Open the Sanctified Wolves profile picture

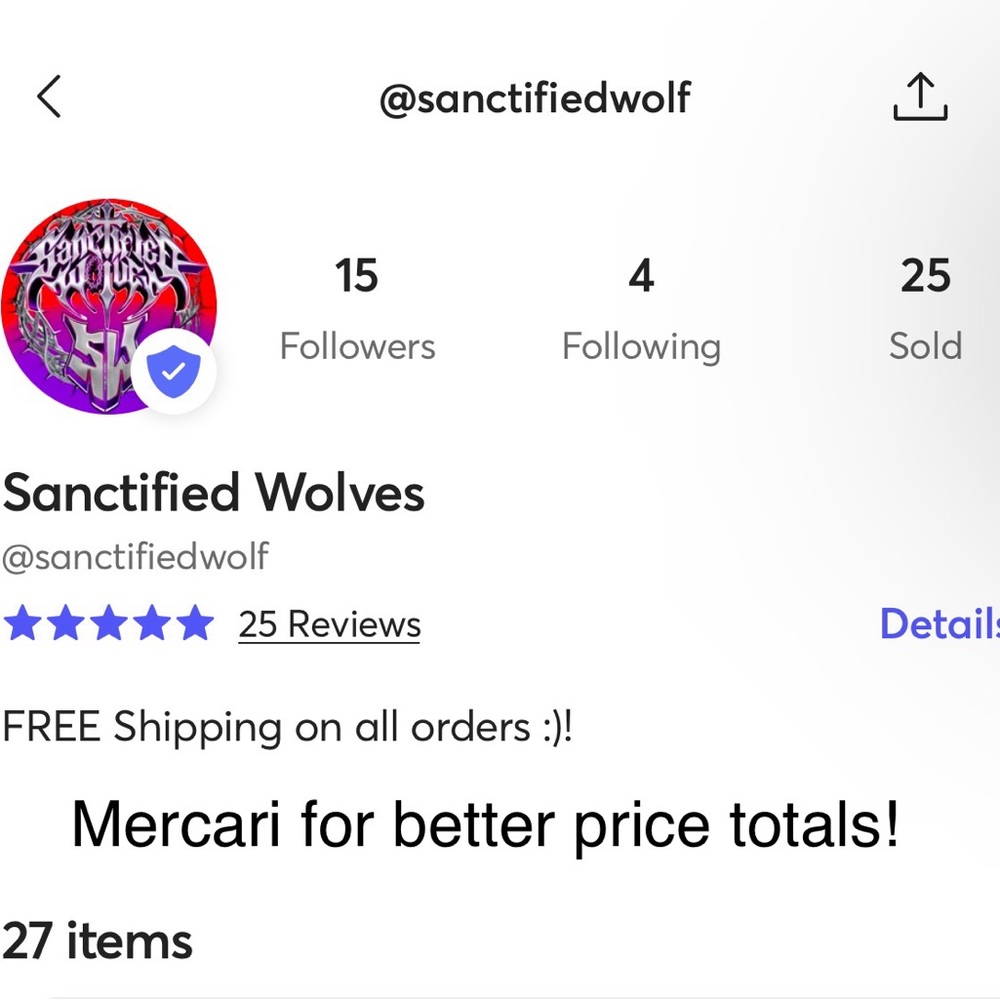(109, 306)
